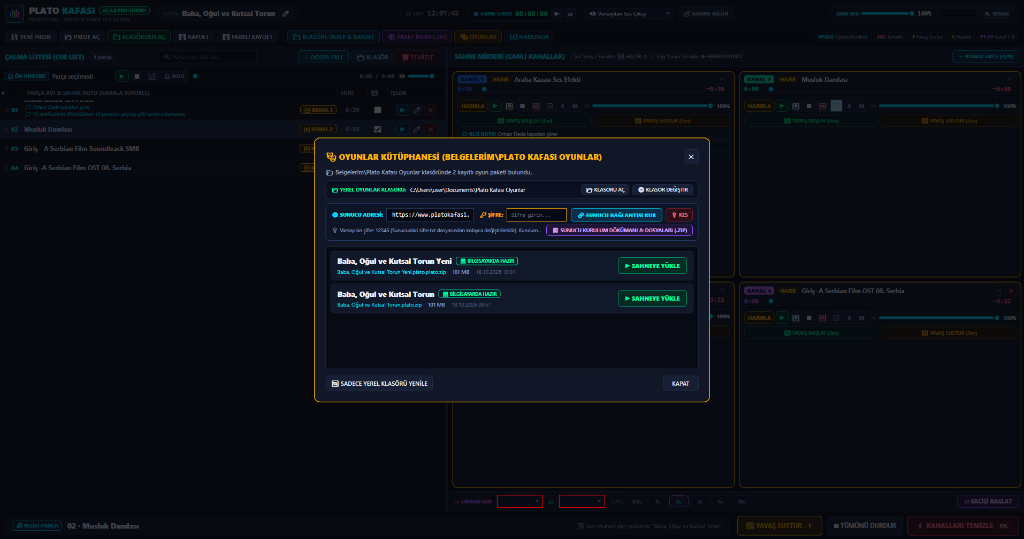Image resolution: width=1024 pixels, height=539 pixels.
Task: Close the Oyunlar Kütüphanesi dialog with X
Action: click(691, 157)
